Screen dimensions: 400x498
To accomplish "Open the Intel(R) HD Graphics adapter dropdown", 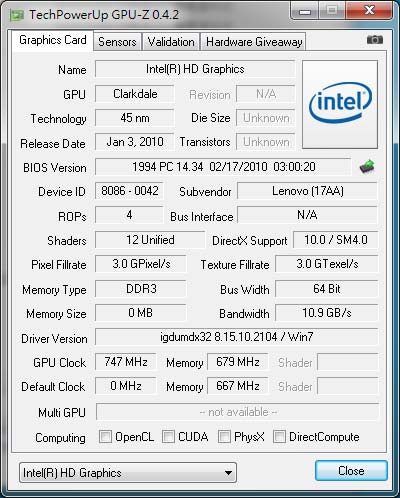I will tap(128, 473).
